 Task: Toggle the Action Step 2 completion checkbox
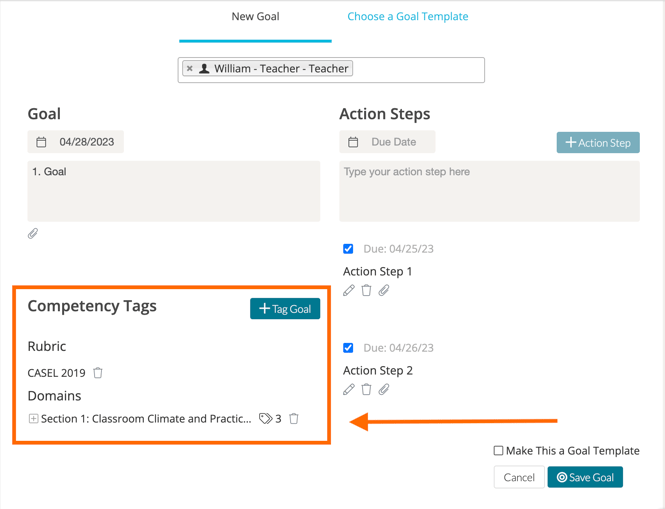[x=348, y=348]
